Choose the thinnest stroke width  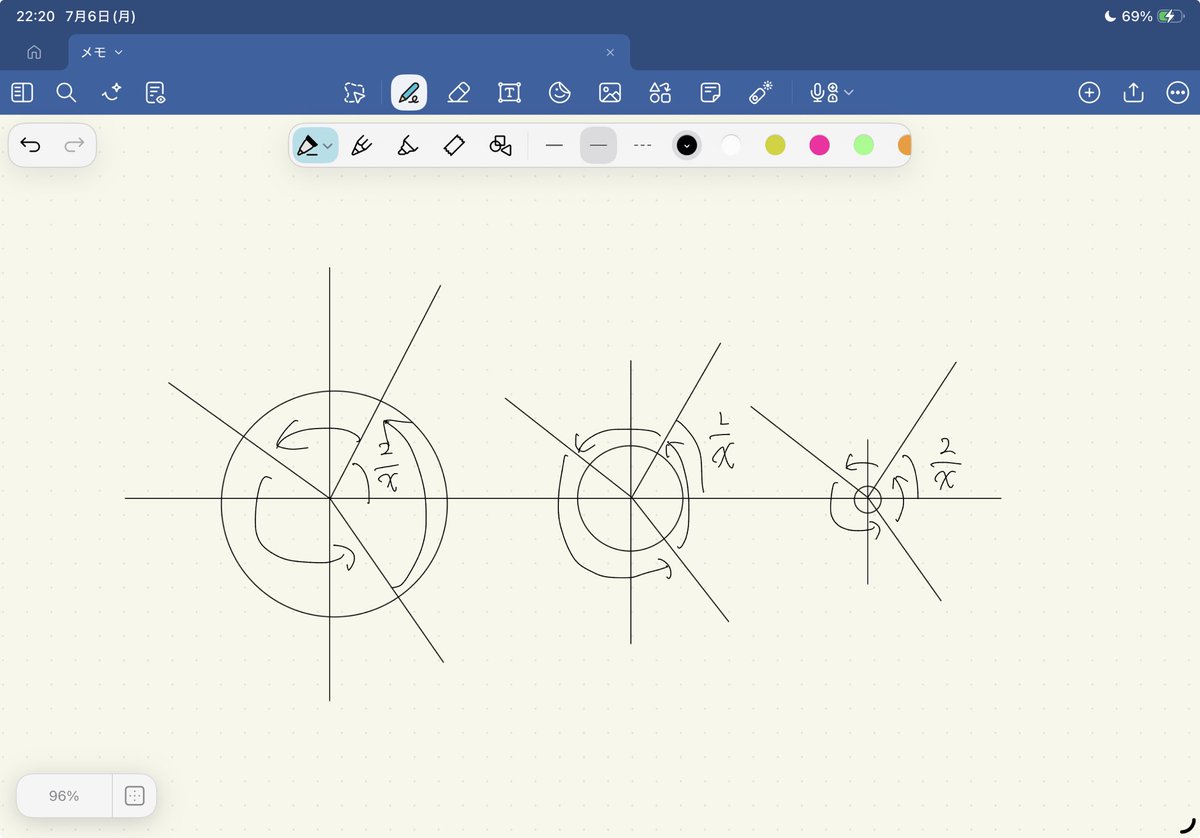[x=554, y=145]
